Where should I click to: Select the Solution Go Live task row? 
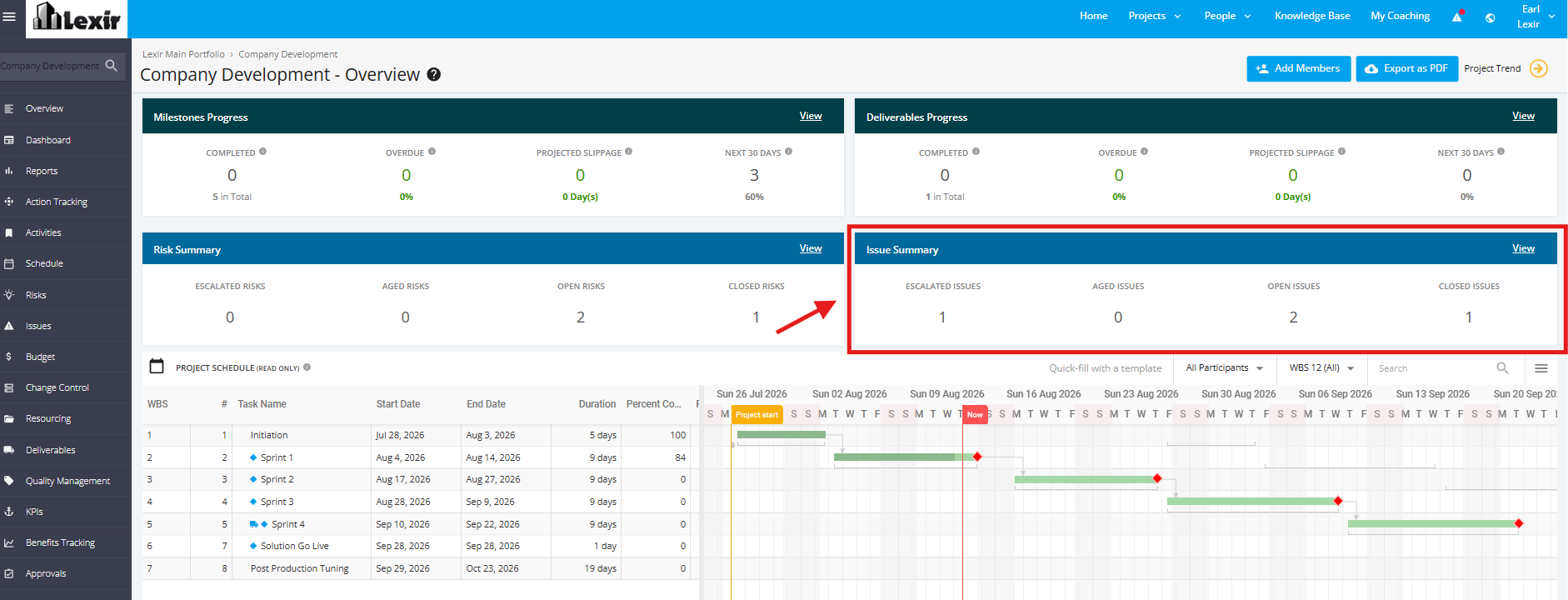coord(420,546)
